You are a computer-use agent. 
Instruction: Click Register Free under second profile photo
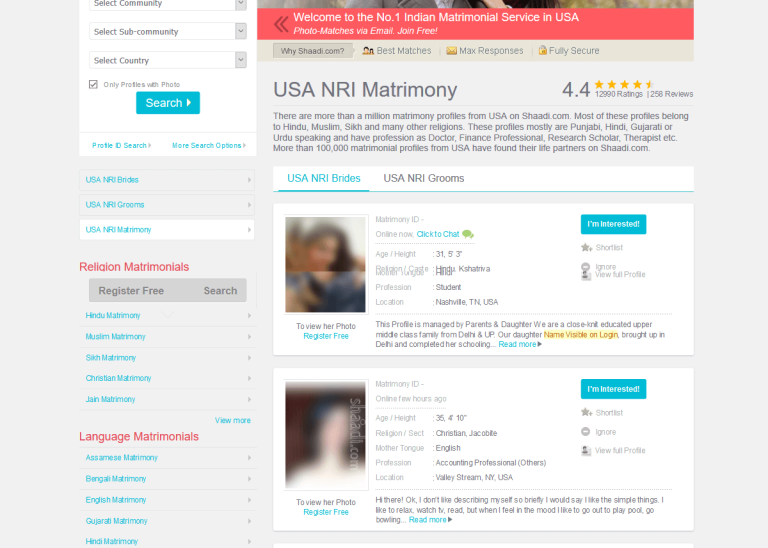click(x=326, y=512)
